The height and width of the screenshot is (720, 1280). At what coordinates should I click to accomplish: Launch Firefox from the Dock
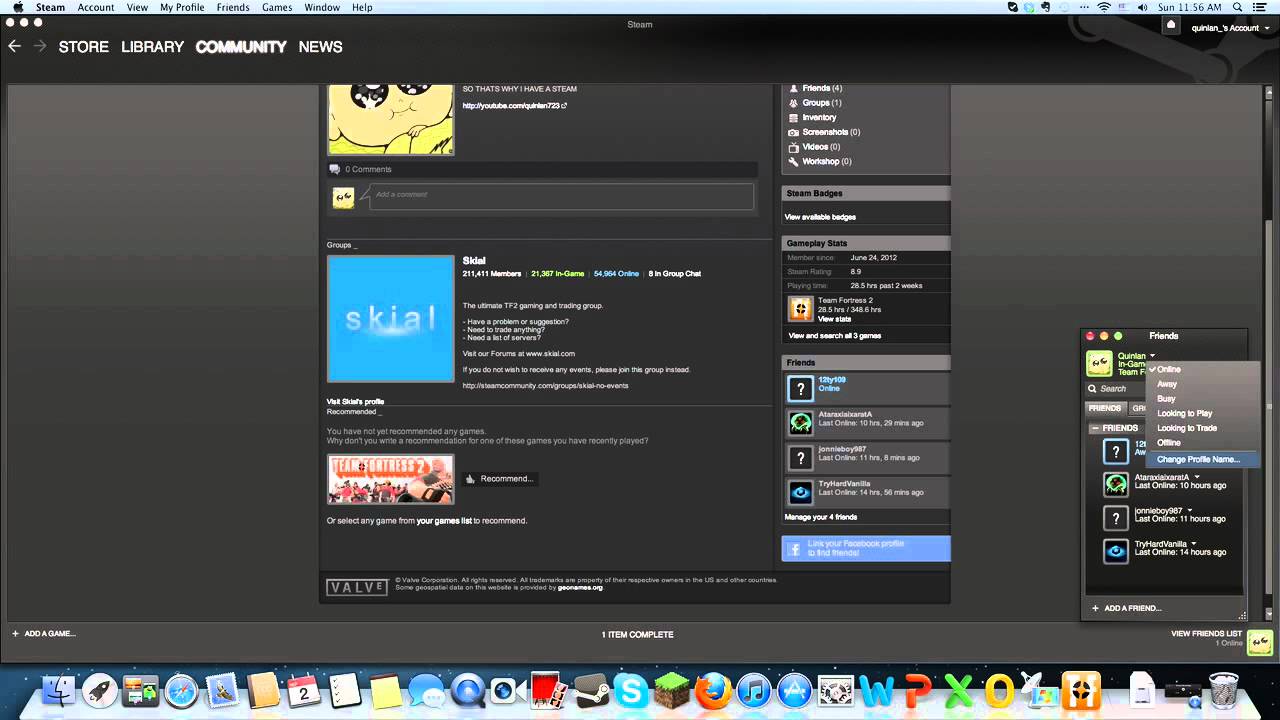coord(713,691)
